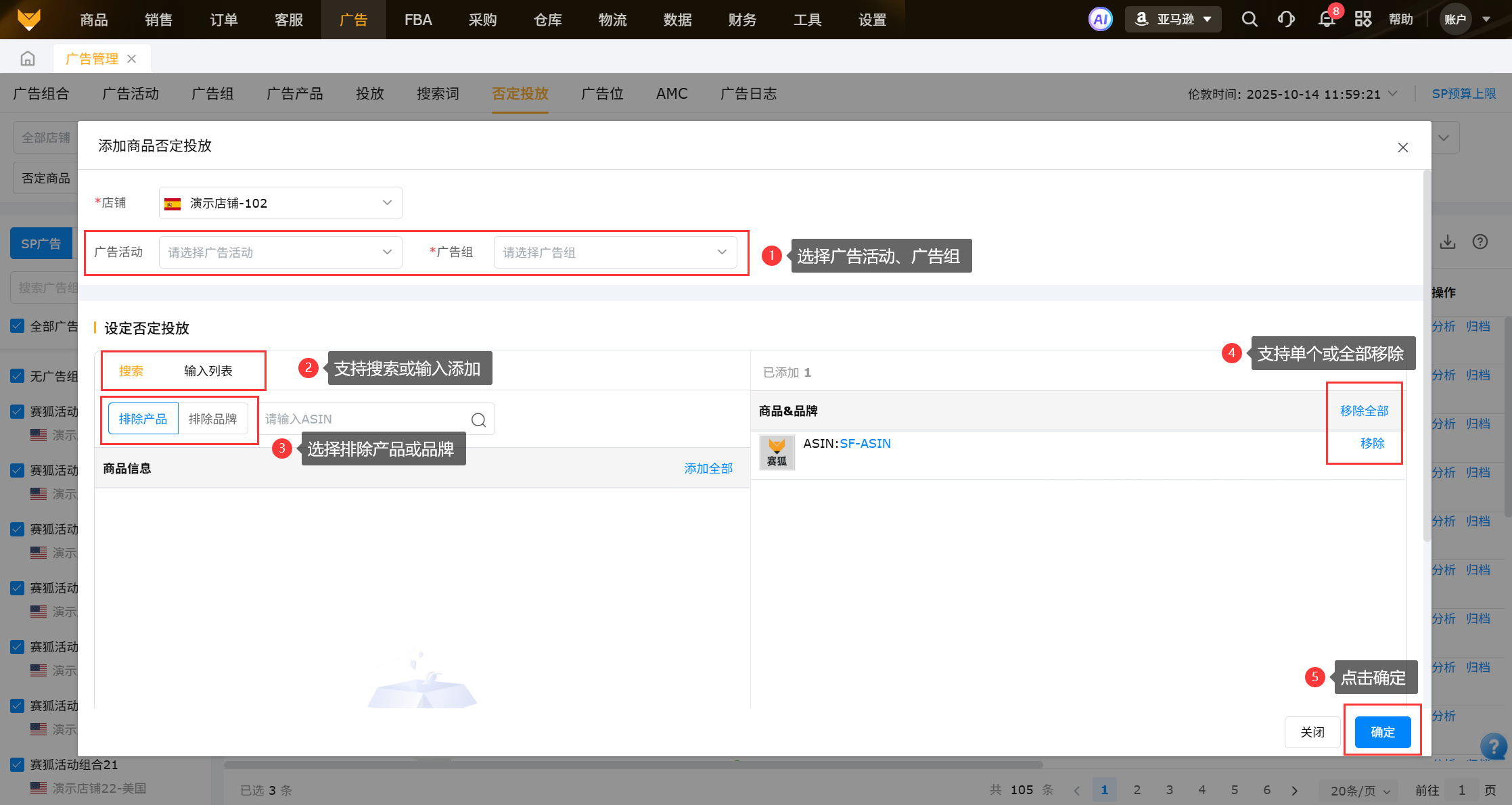Expand the 请选择广告组 dropdown
The image size is (1512, 805).
[x=614, y=252]
